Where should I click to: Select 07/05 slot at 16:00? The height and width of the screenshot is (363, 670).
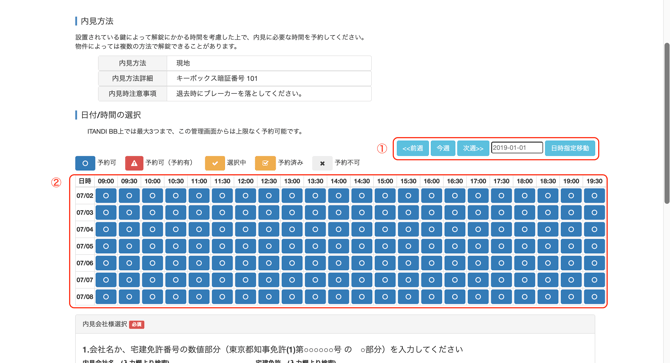point(432,246)
